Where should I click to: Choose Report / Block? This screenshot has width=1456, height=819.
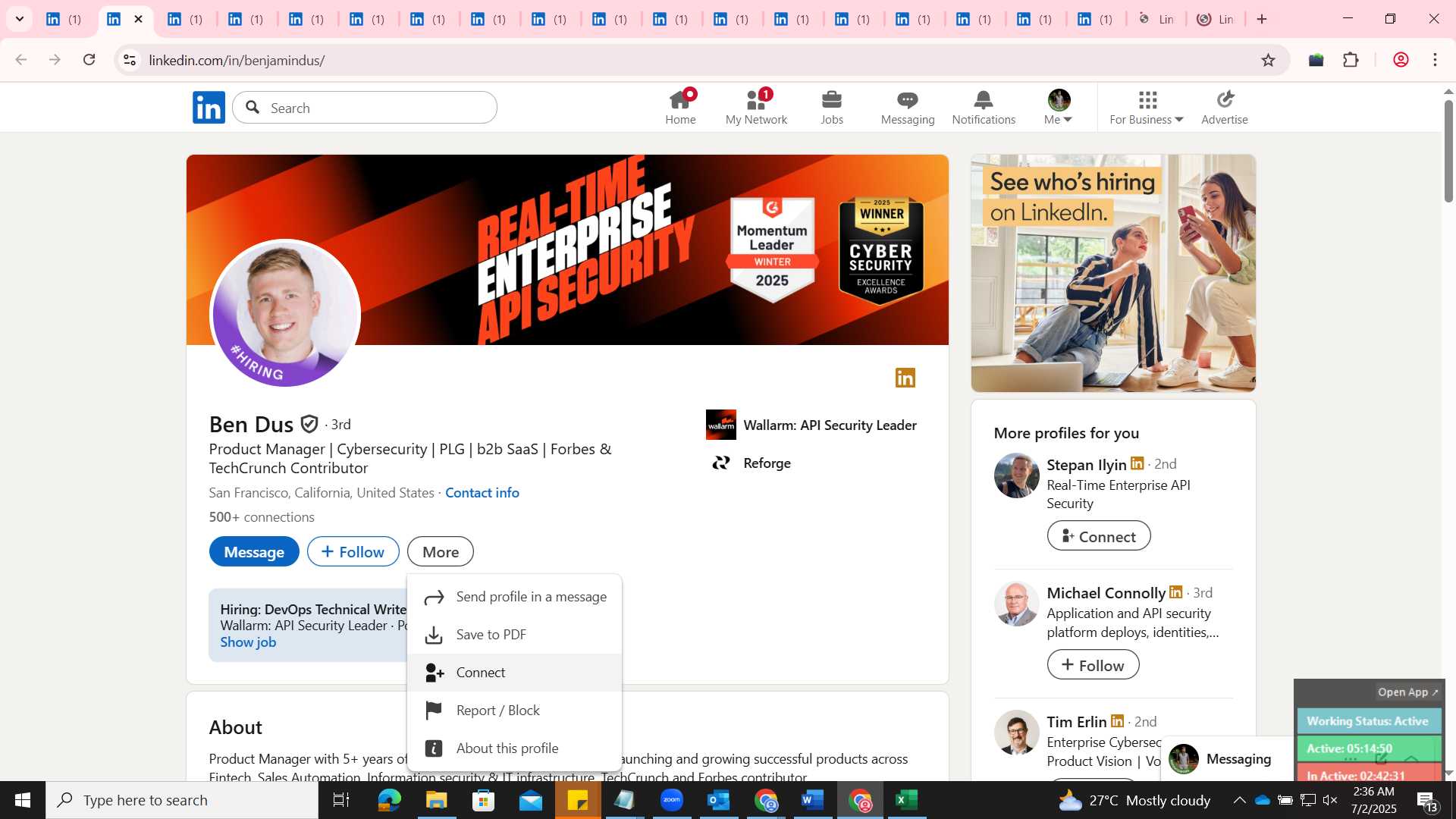point(515,711)
